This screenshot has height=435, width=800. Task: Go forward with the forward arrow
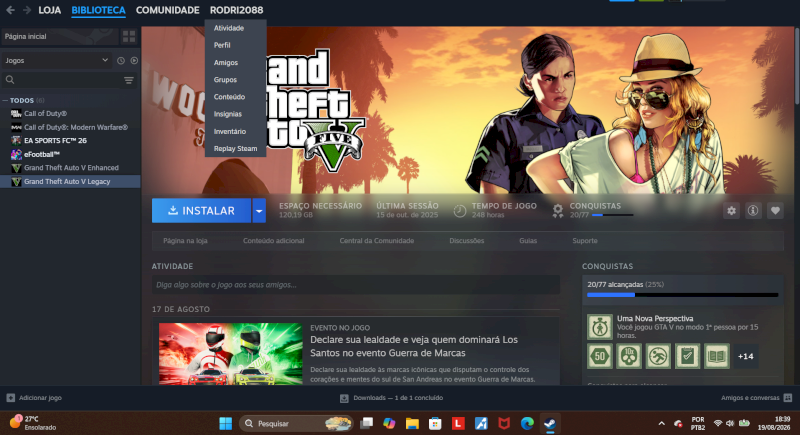click(x=27, y=10)
